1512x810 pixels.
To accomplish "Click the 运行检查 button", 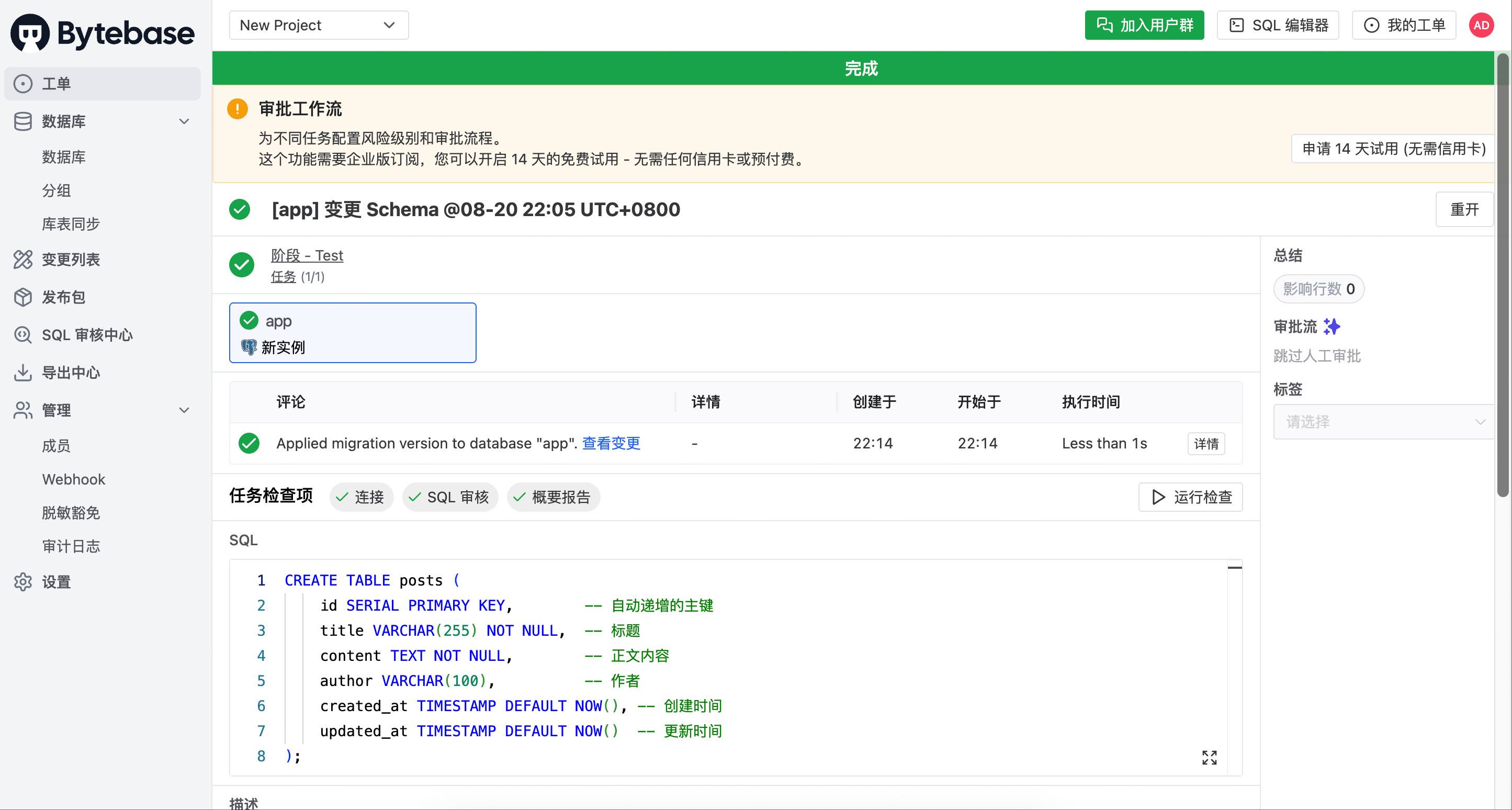I will click(1190, 497).
